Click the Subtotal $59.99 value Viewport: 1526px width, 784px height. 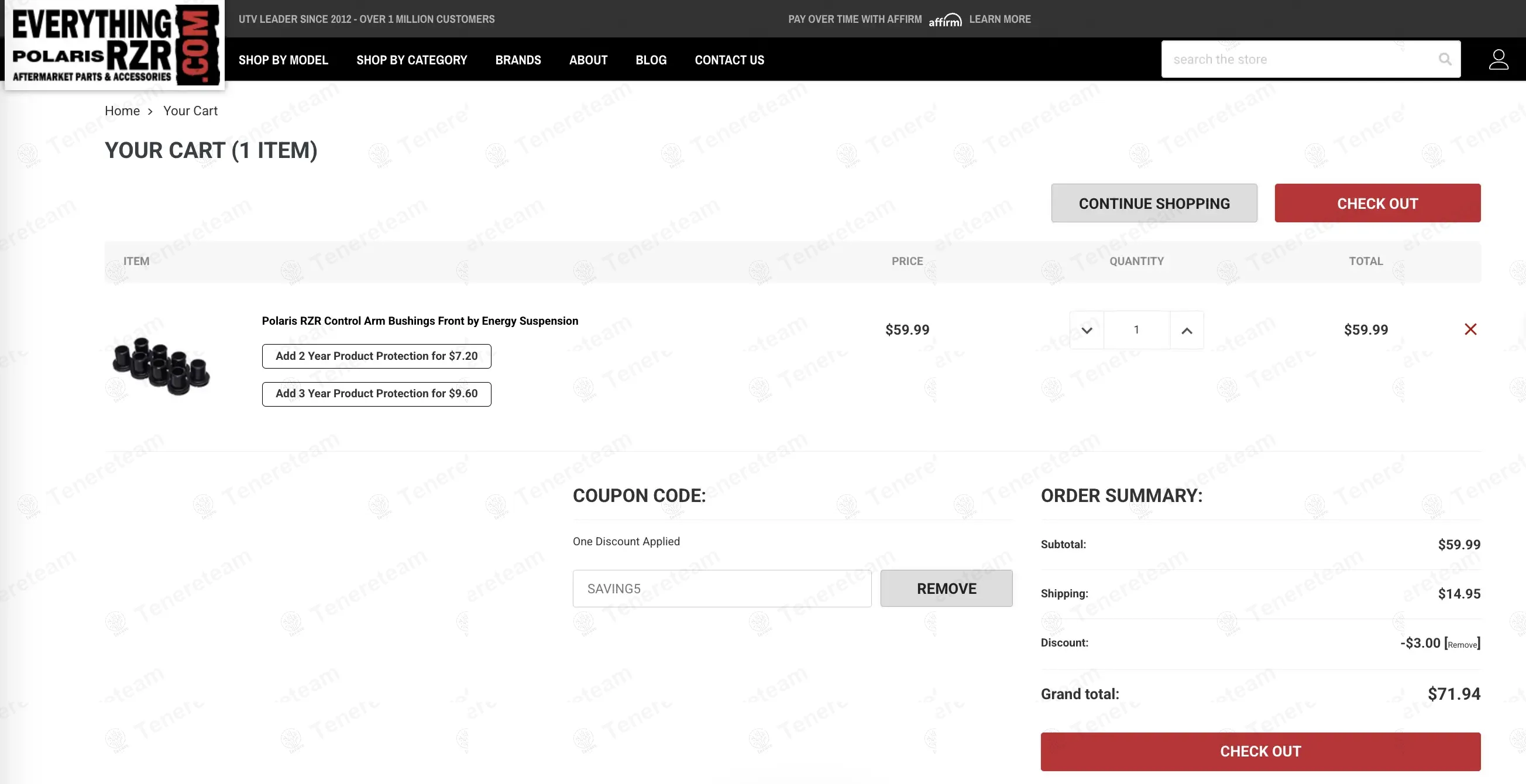pos(1459,545)
